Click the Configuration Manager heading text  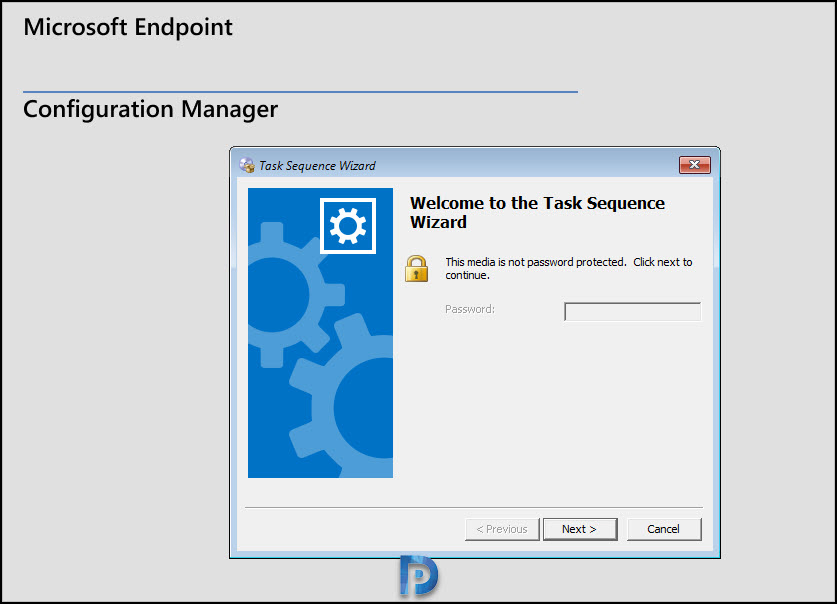tap(150, 108)
